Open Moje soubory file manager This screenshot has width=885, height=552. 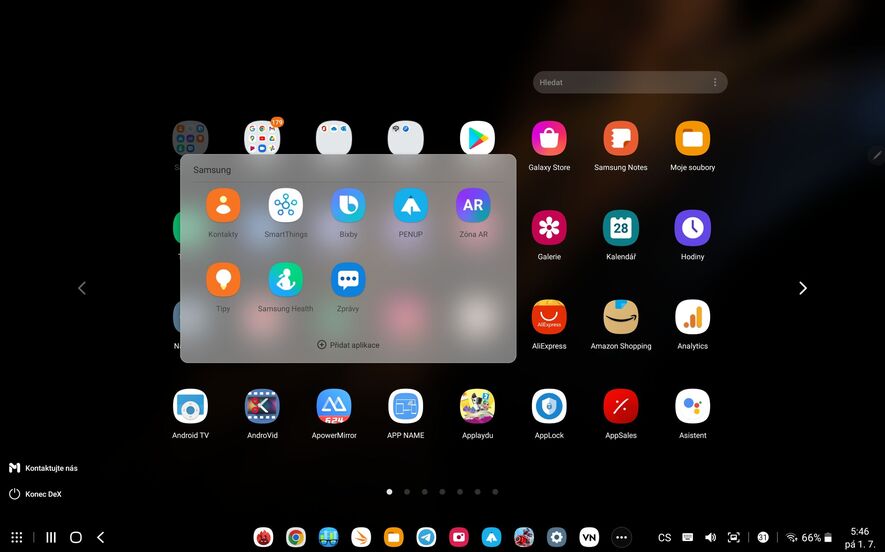click(x=693, y=138)
